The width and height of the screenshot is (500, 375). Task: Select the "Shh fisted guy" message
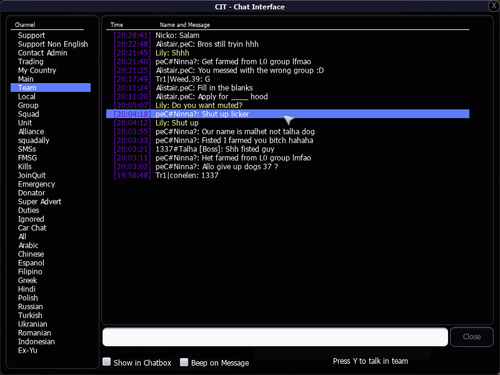[x=288, y=149]
